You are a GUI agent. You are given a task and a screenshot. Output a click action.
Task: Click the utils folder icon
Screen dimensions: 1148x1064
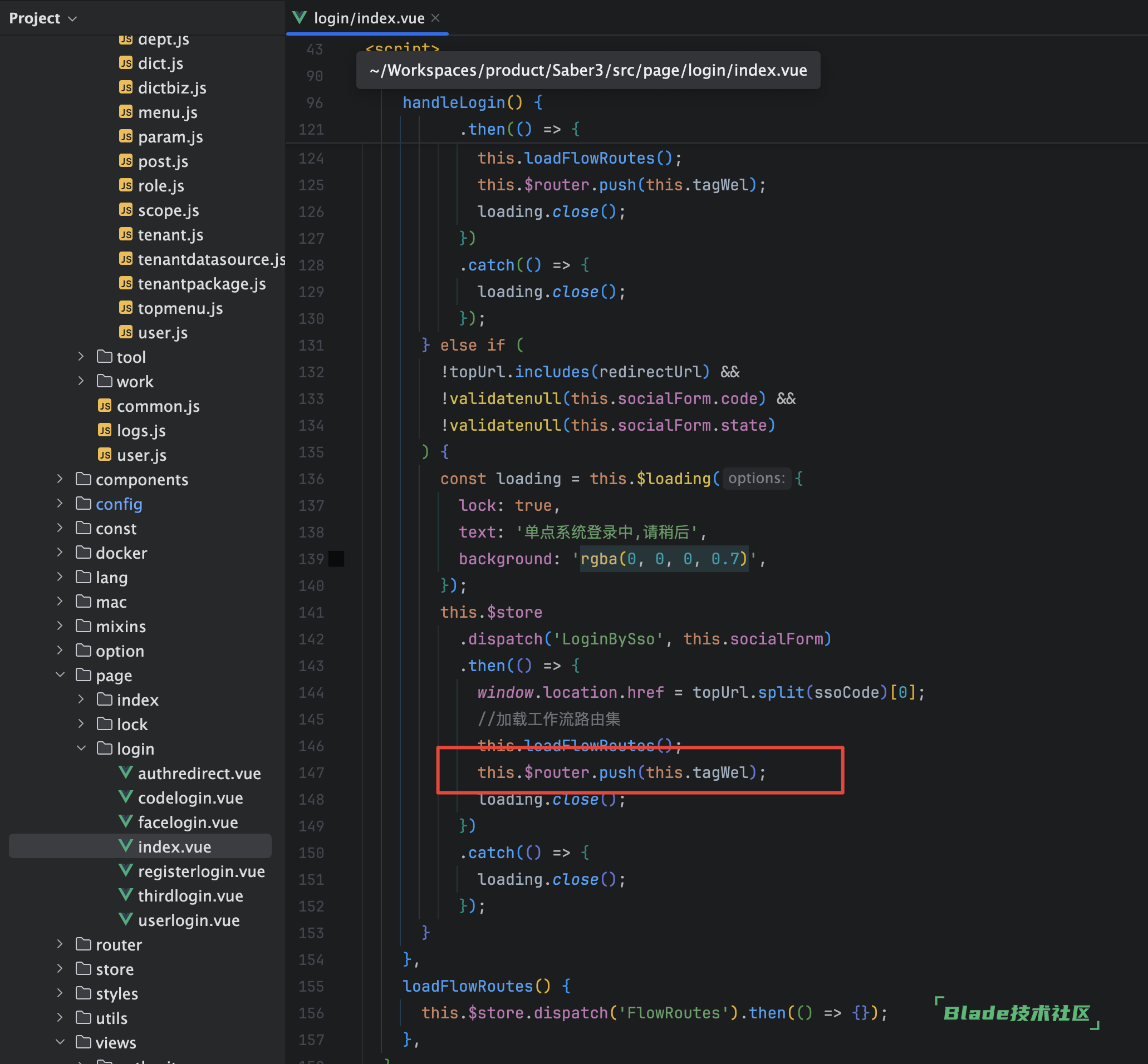84,1017
